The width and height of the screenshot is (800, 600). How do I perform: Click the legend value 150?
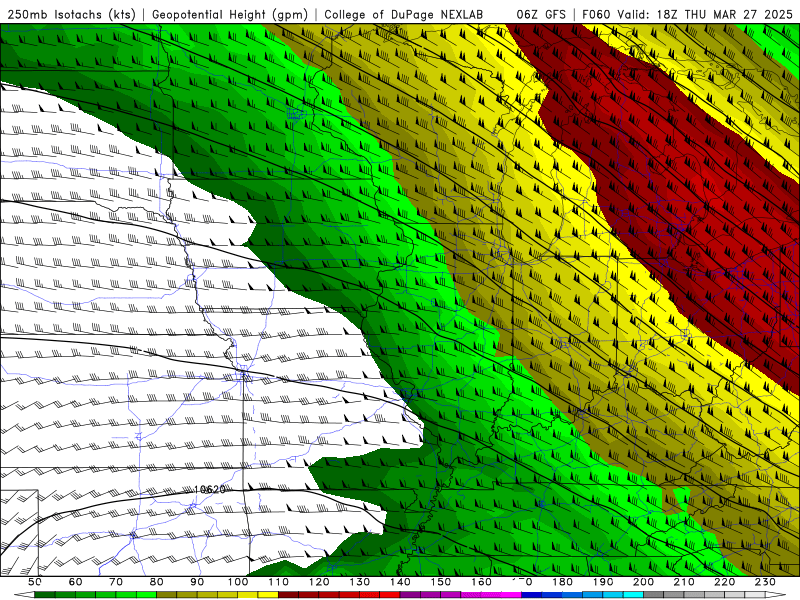441,582
